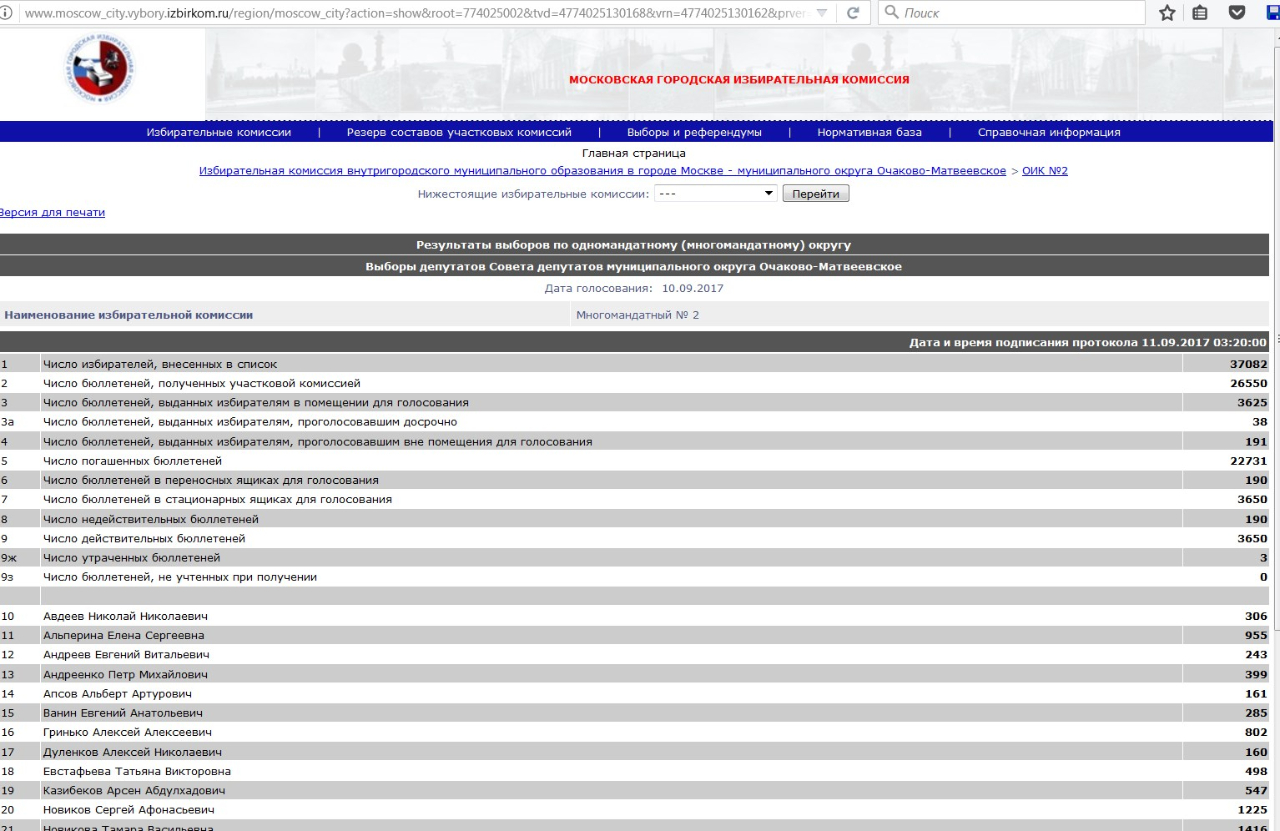The image size is (1280, 831).
Task: Open the Очаково-Матвеевское commission breadcrumb link
Action: (602, 171)
